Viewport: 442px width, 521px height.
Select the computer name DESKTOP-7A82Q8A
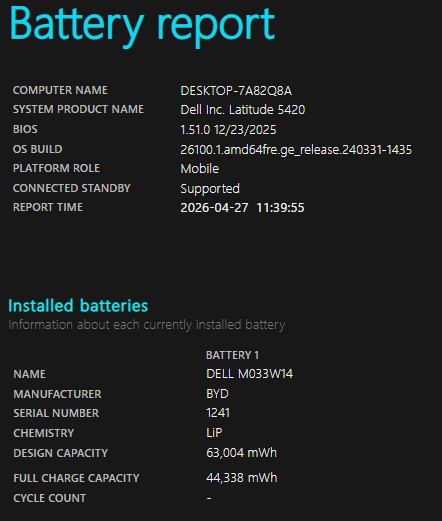click(236, 91)
